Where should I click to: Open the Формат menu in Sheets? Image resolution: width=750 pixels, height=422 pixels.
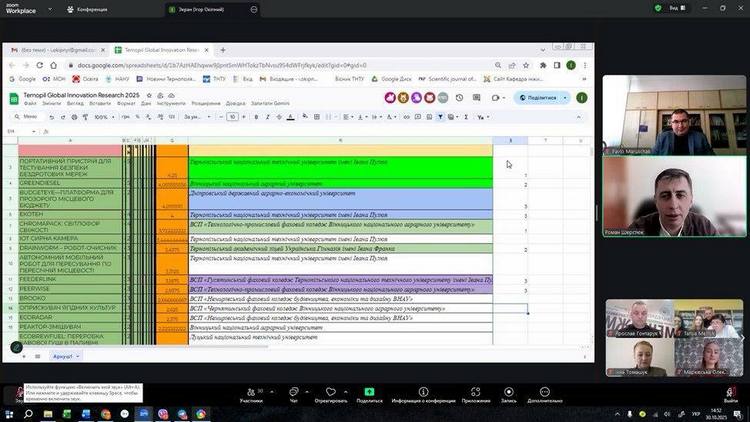(x=127, y=103)
